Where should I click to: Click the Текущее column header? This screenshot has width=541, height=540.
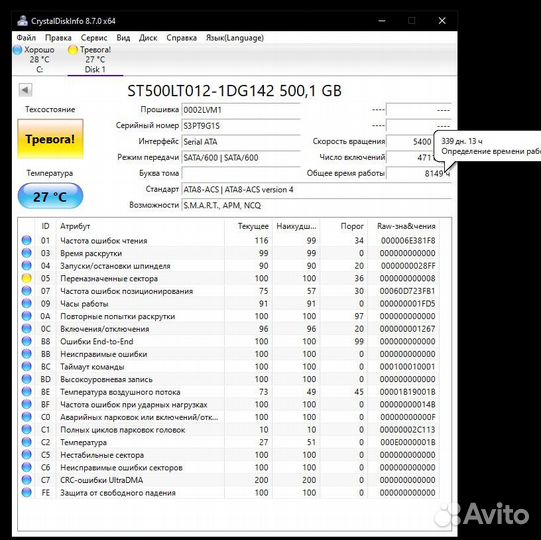pos(248,226)
